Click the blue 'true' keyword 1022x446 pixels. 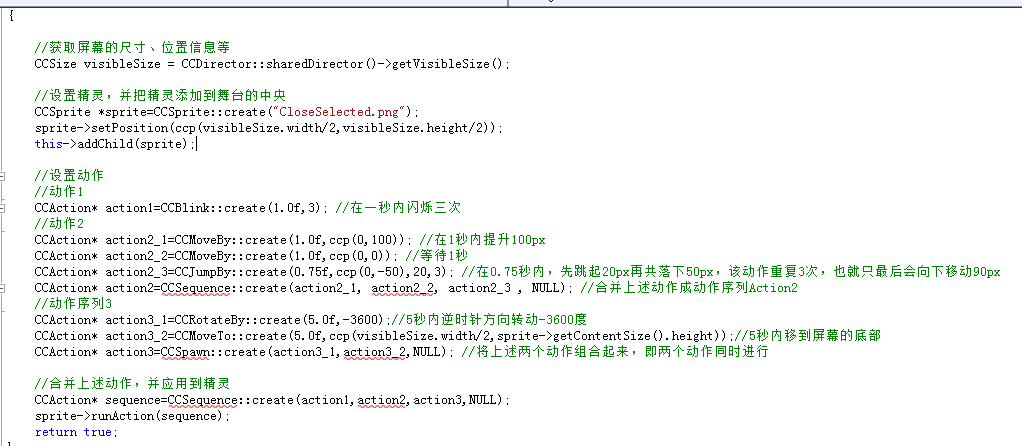pos(97,432)
